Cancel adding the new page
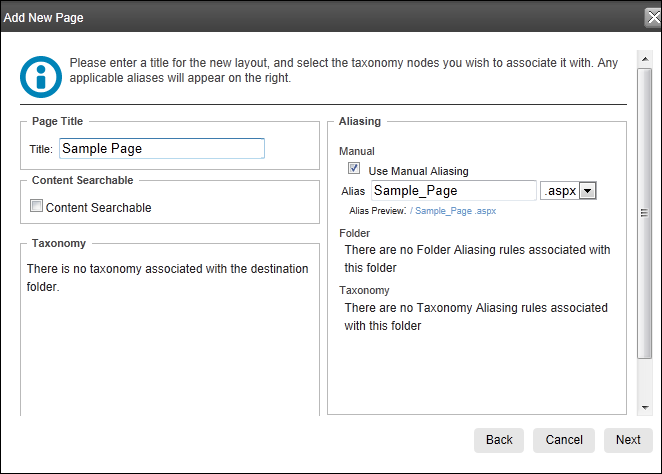The width and height of the screenshot is (662, 474). (x=564, y=440)
